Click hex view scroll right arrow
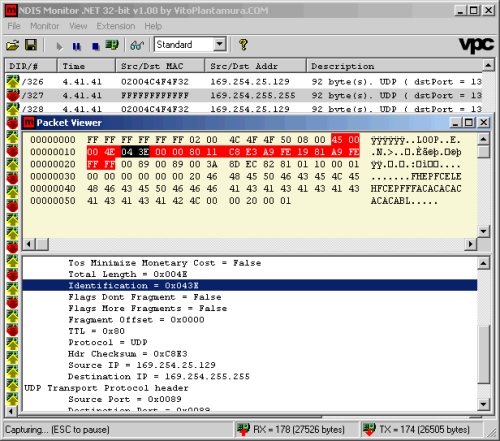The height and width of the screenshot is (441, 500). [470, 244]
